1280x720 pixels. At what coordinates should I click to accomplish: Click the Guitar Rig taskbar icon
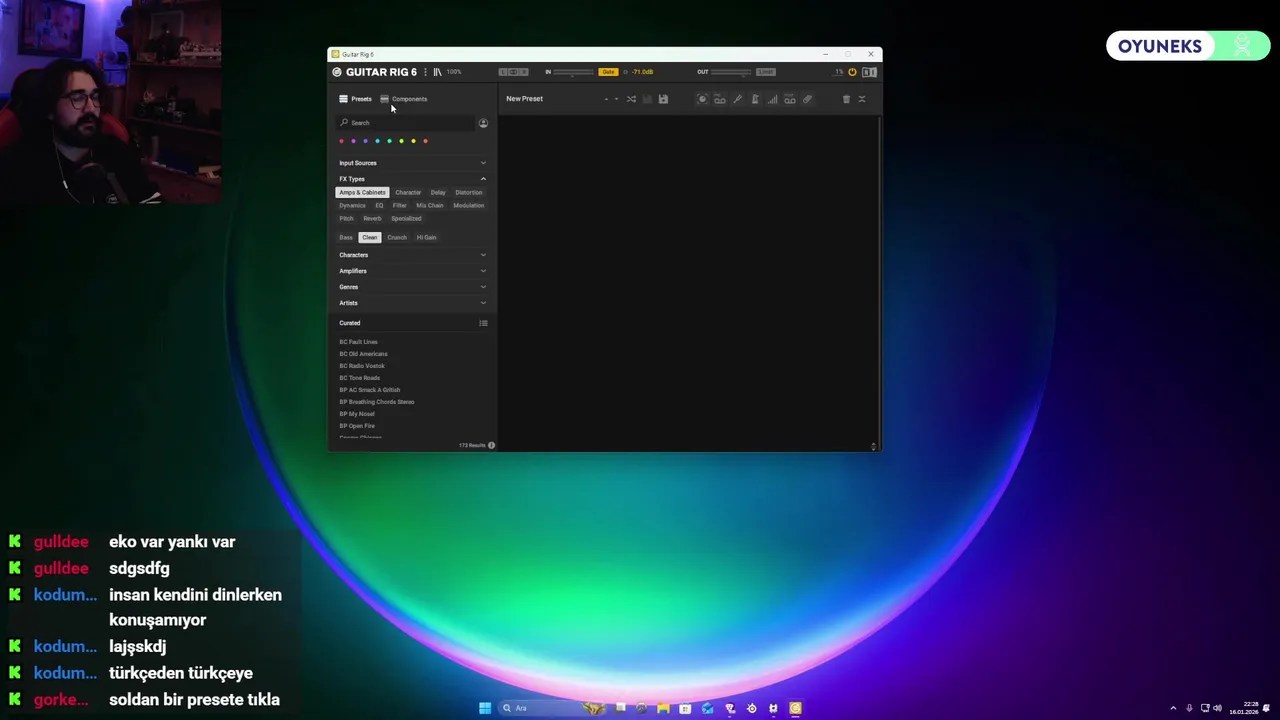point(795,708)
